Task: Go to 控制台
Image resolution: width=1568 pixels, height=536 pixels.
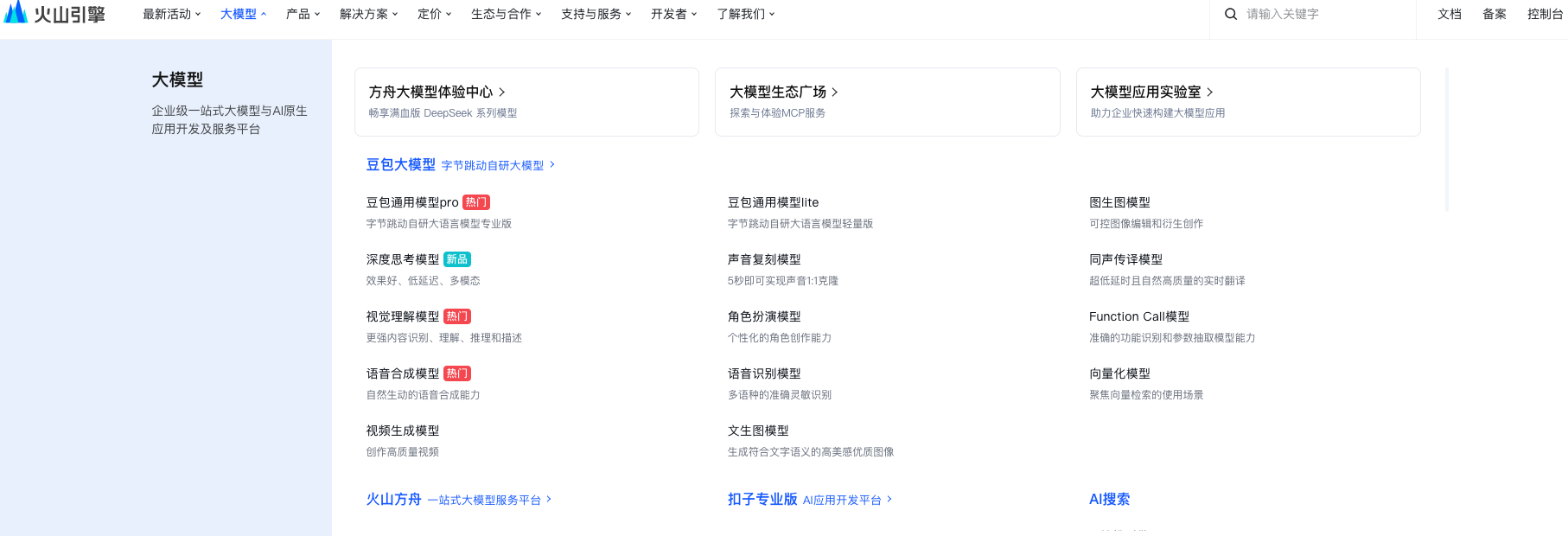Action: (1545, 14)
